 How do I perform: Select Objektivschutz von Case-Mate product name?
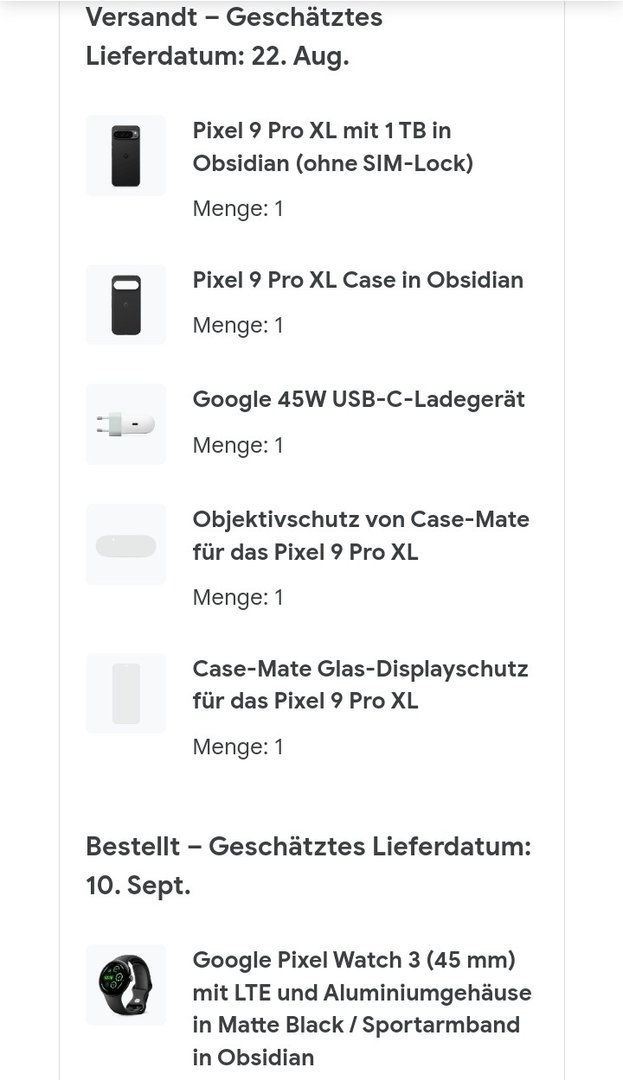click(361, 535)
